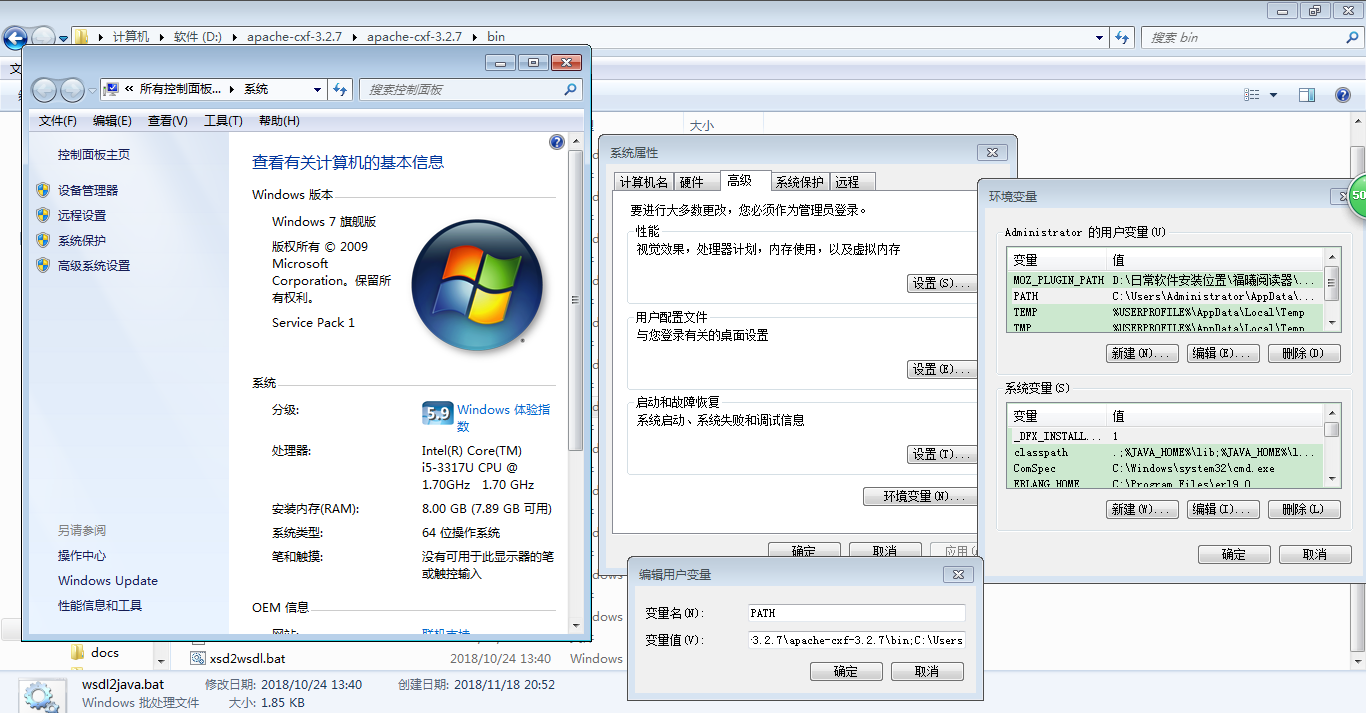The image size is (1366, 713).
Task: Click 编辑(E) under user variables
Action: pyautogui.click(x=1224, y=354)
